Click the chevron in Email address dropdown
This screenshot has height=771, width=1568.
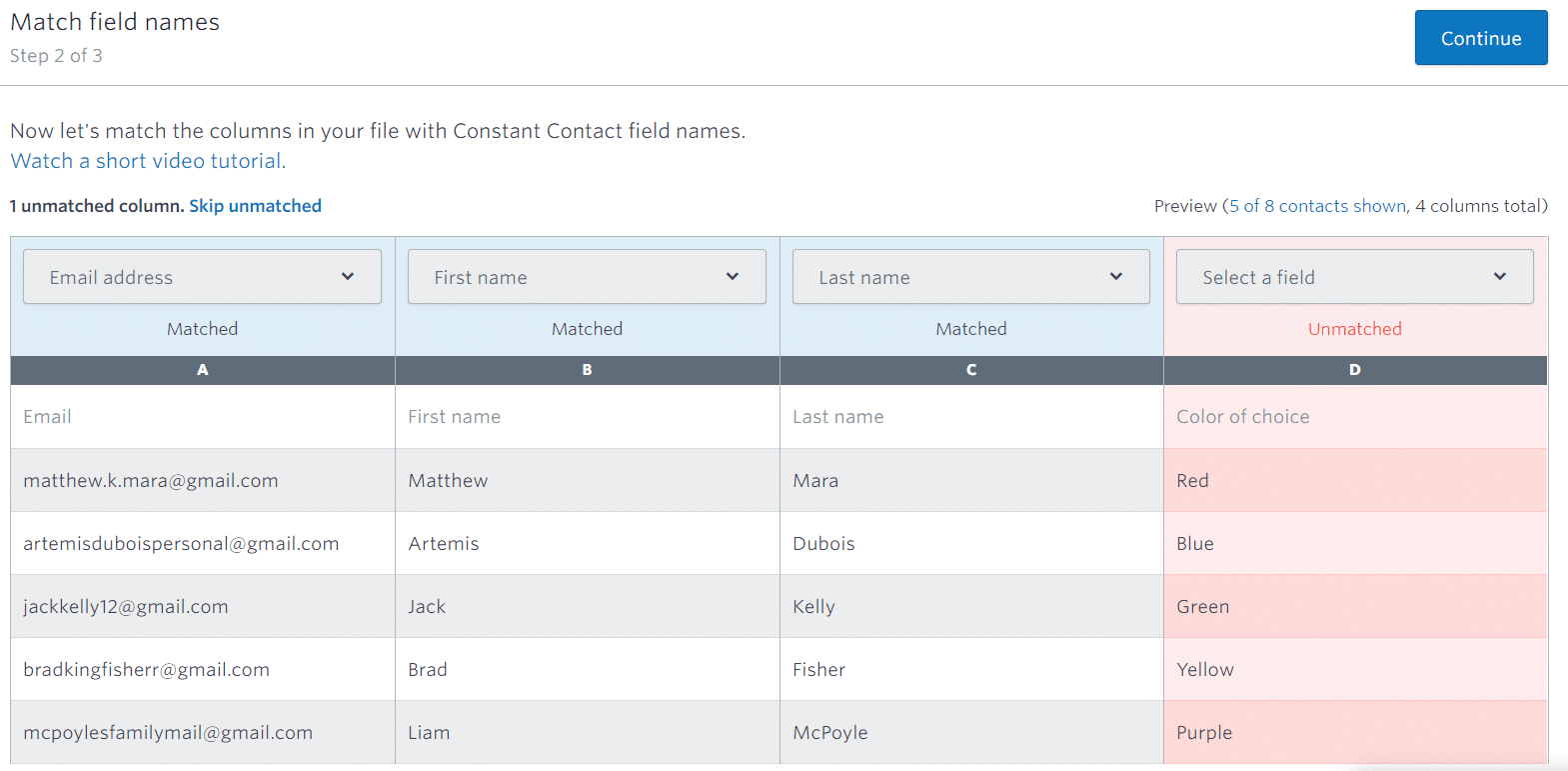[348, 277]
